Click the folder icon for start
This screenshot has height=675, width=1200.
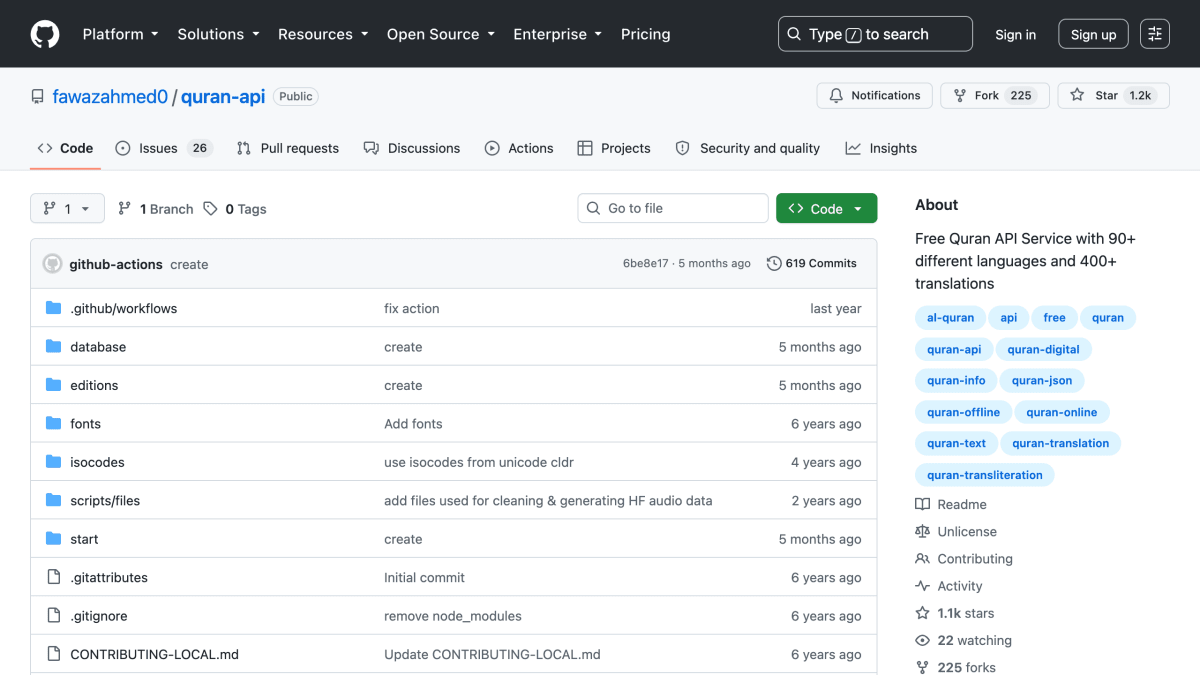54,539
